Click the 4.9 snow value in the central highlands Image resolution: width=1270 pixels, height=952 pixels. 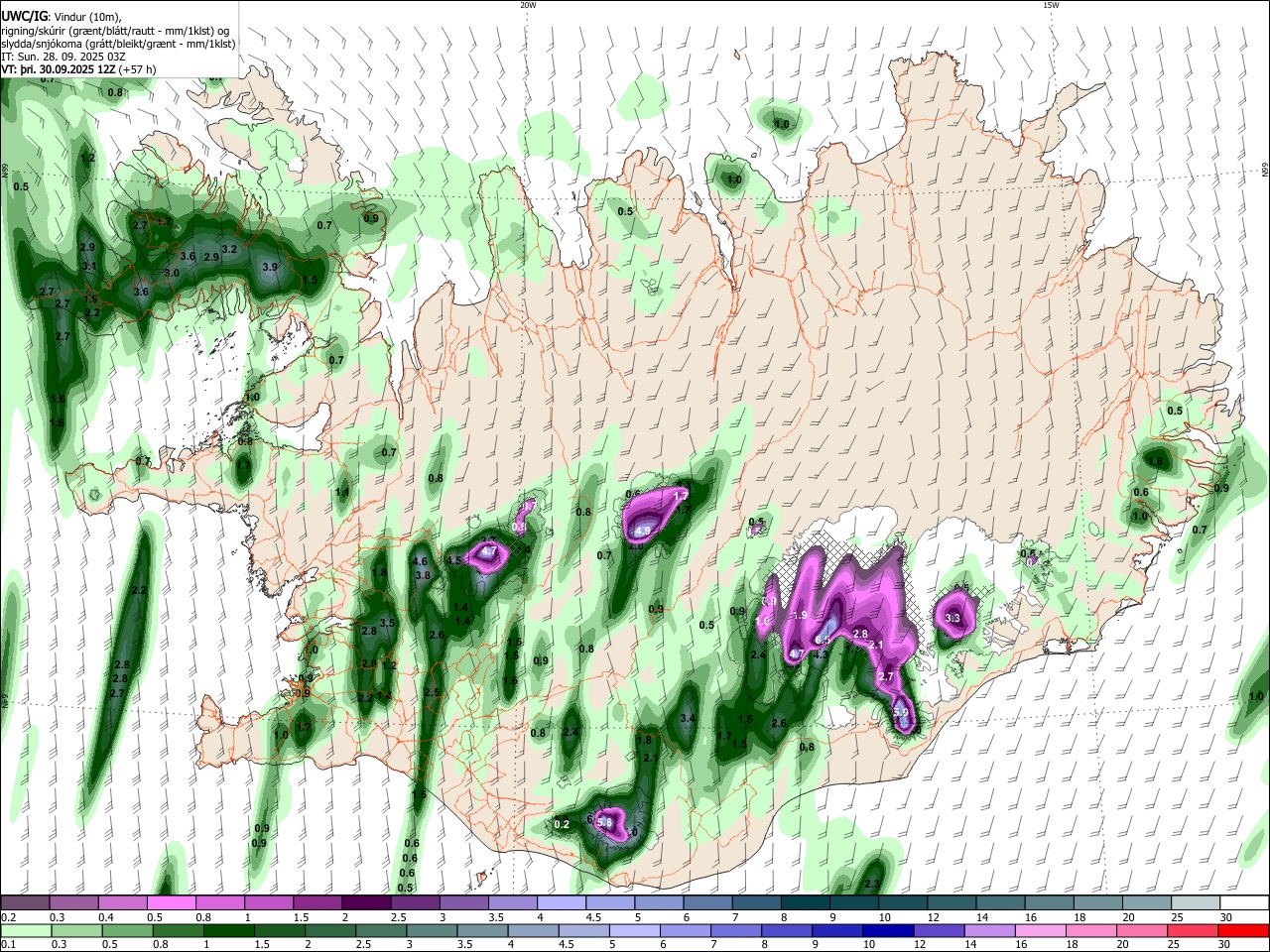click(x=642, y=531)
